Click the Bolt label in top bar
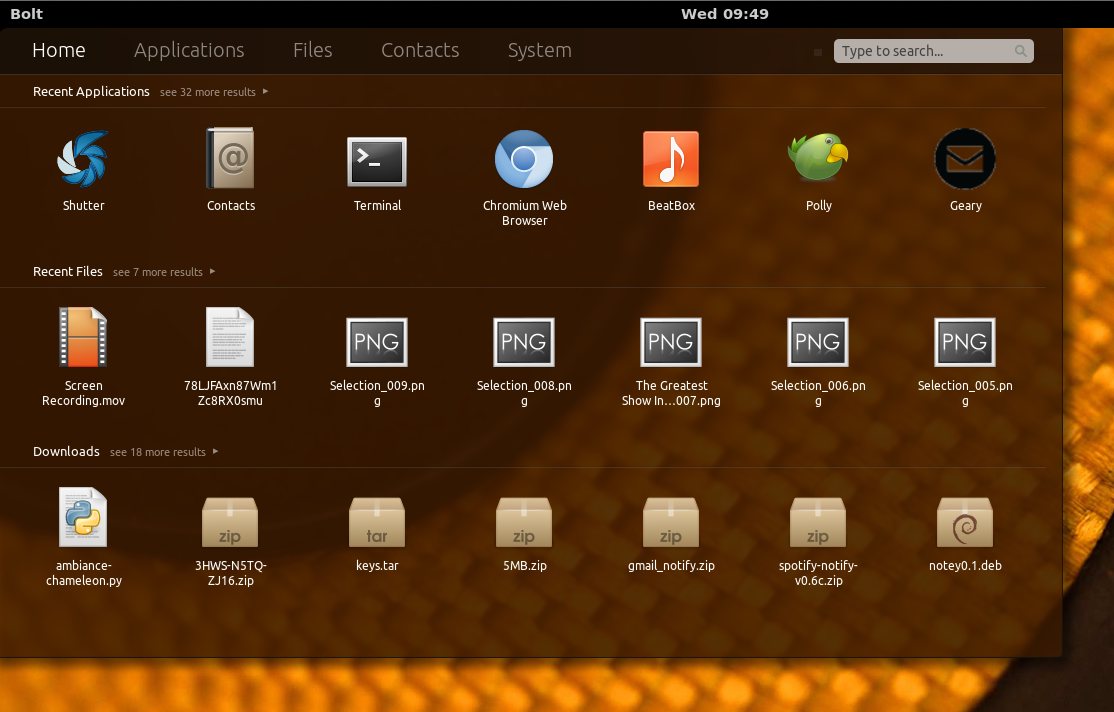The height and width of the screenshot is (712, 1114). 26,14
